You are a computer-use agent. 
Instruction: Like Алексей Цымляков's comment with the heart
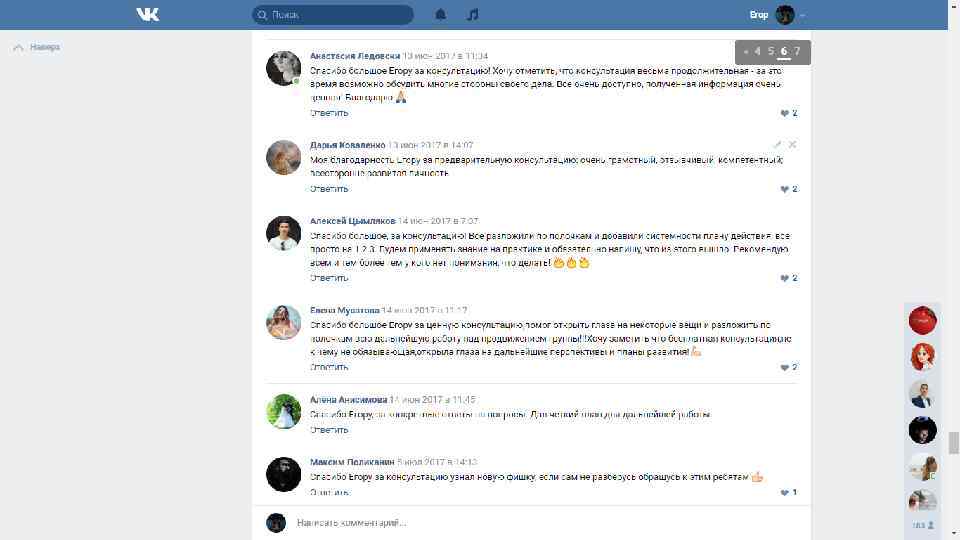pos(784,278)
